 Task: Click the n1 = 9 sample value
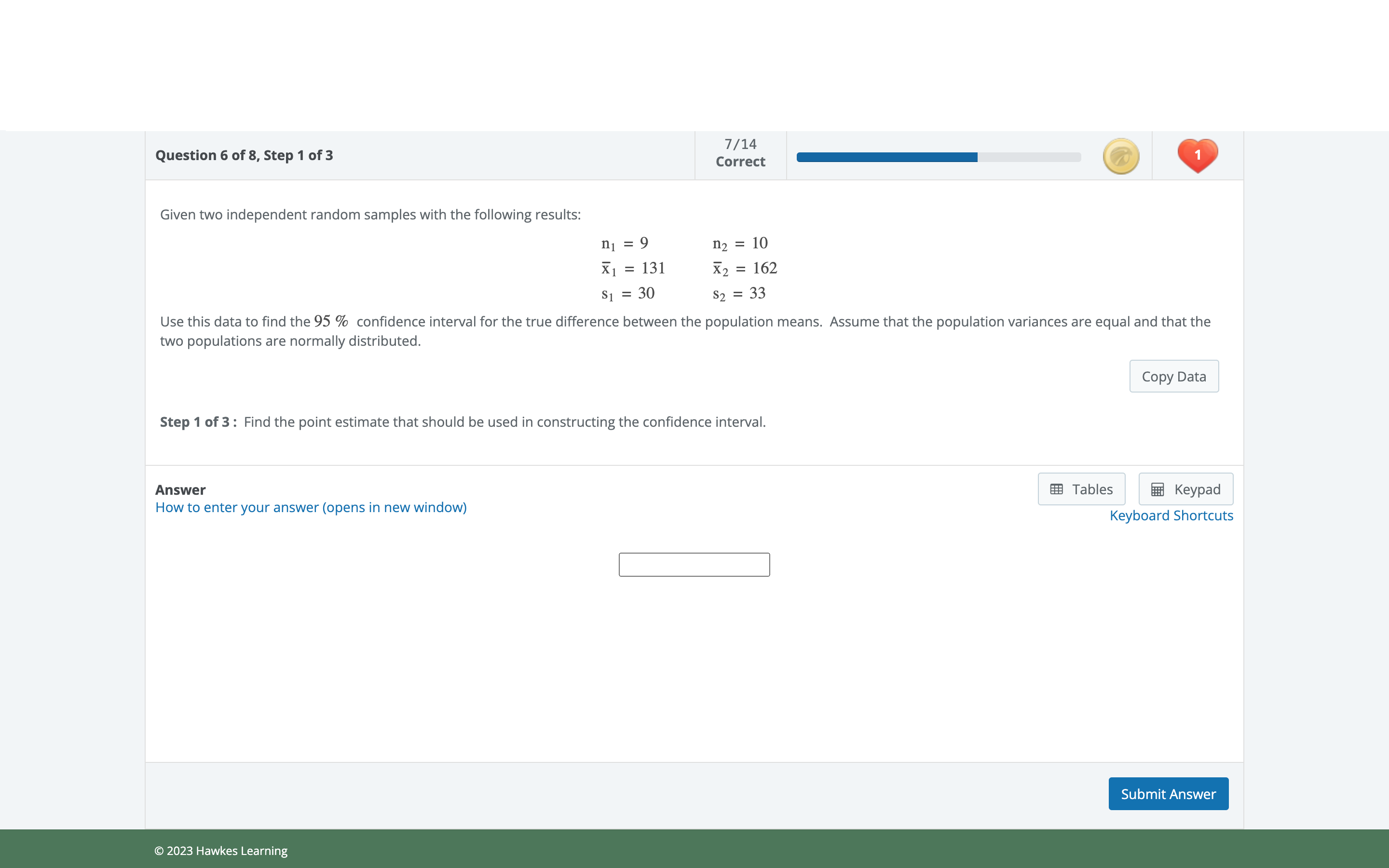[x=625, y=244]
